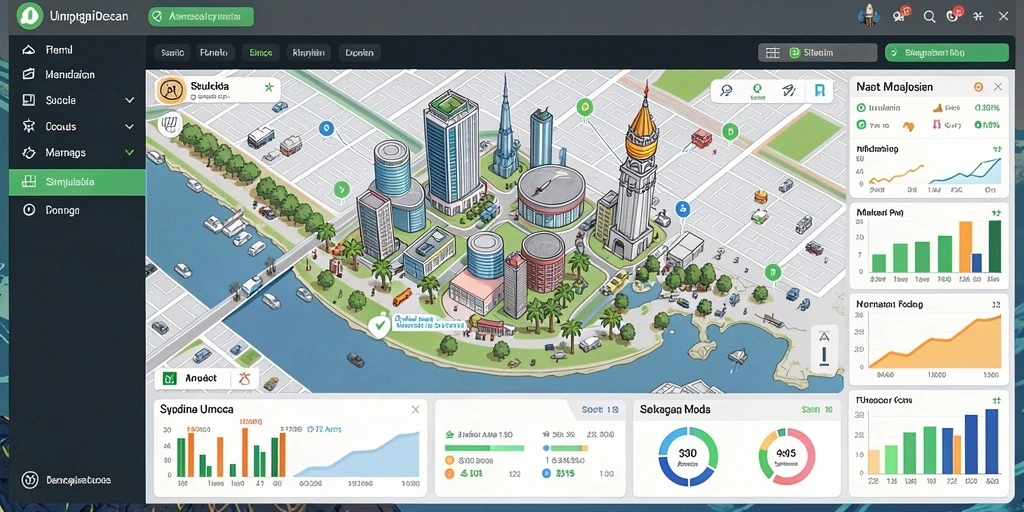Click the chat bubble icon on map toolbar
This screenshot has height=512, width=1024.
pos(726,91)
